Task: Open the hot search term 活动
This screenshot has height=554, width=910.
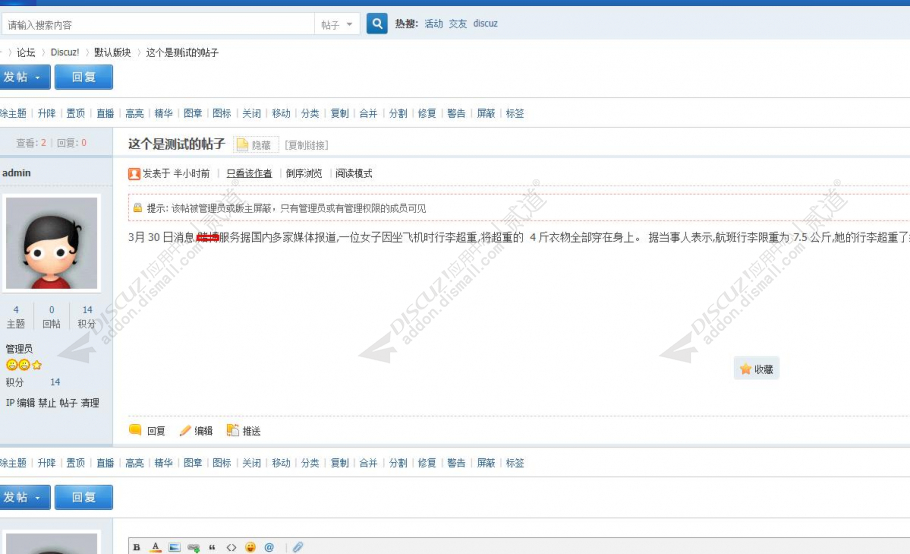Action: [x=434, y=24]
